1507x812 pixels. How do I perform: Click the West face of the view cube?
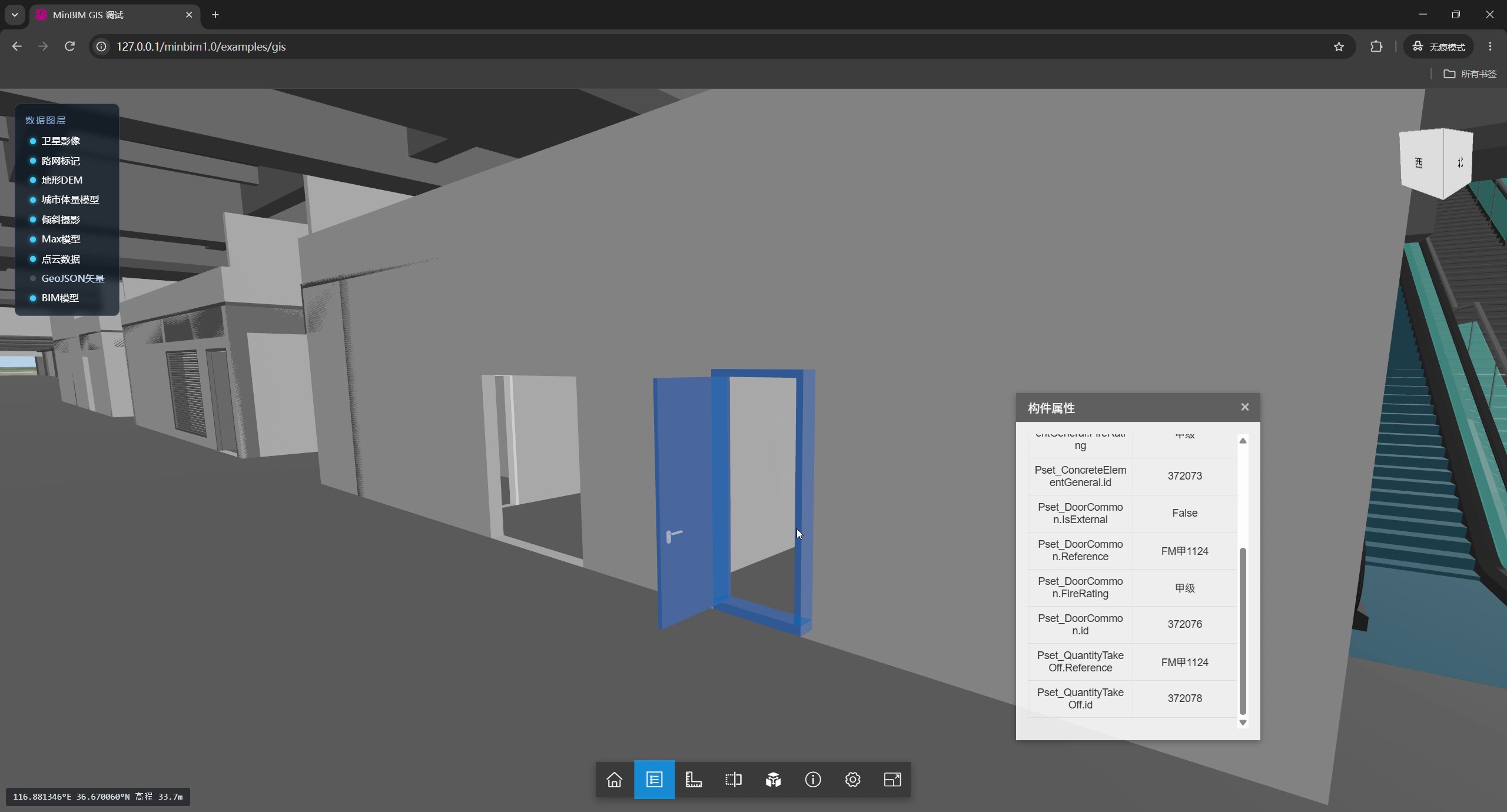click(1420, 163)
